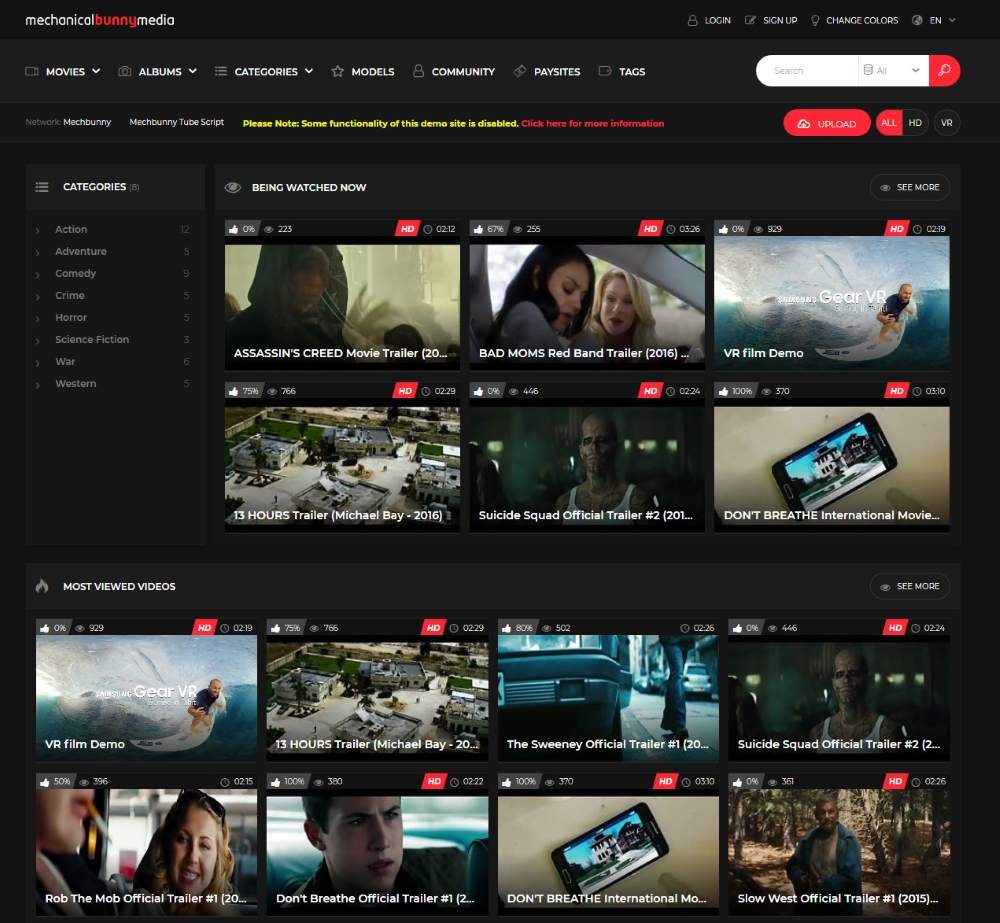This screenshot has width=1000, height=923.
Task: Open the Movies dropdown menu
Action: click(x=62, y=71)
